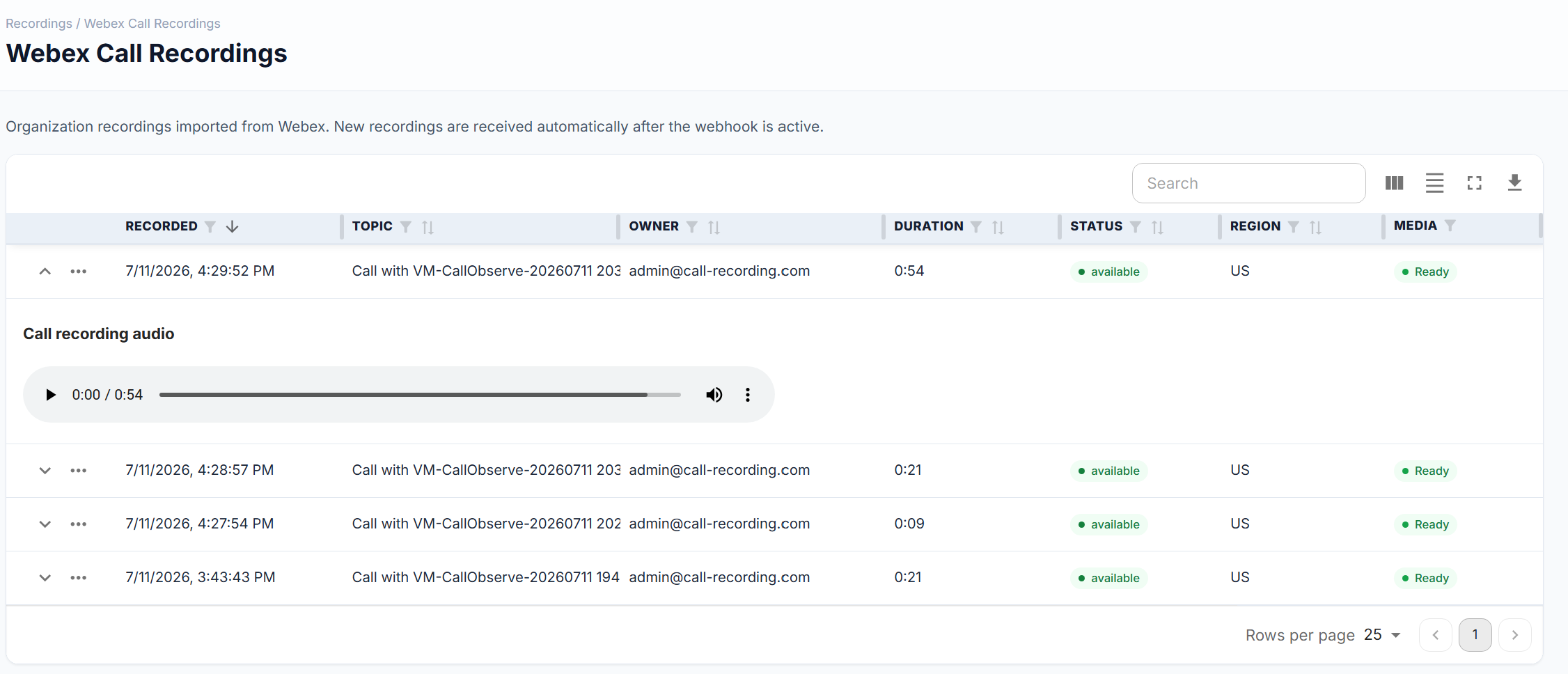Sort the Recorded column descending arrow

click(x=233, y=227)
